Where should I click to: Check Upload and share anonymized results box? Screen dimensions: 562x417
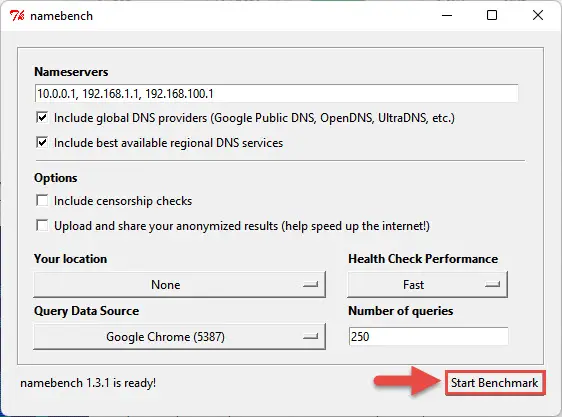coord(42,226)
